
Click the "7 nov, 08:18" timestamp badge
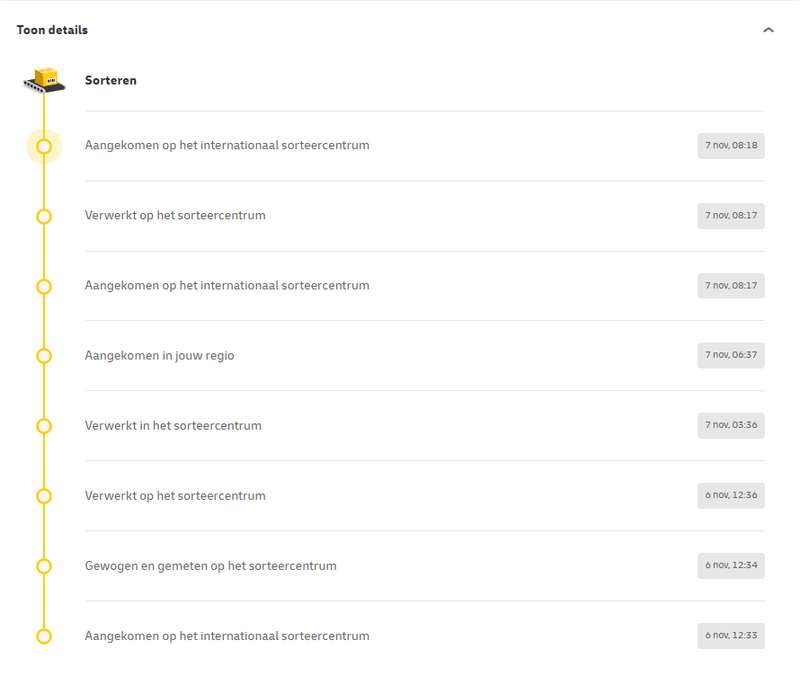point(731,146)
